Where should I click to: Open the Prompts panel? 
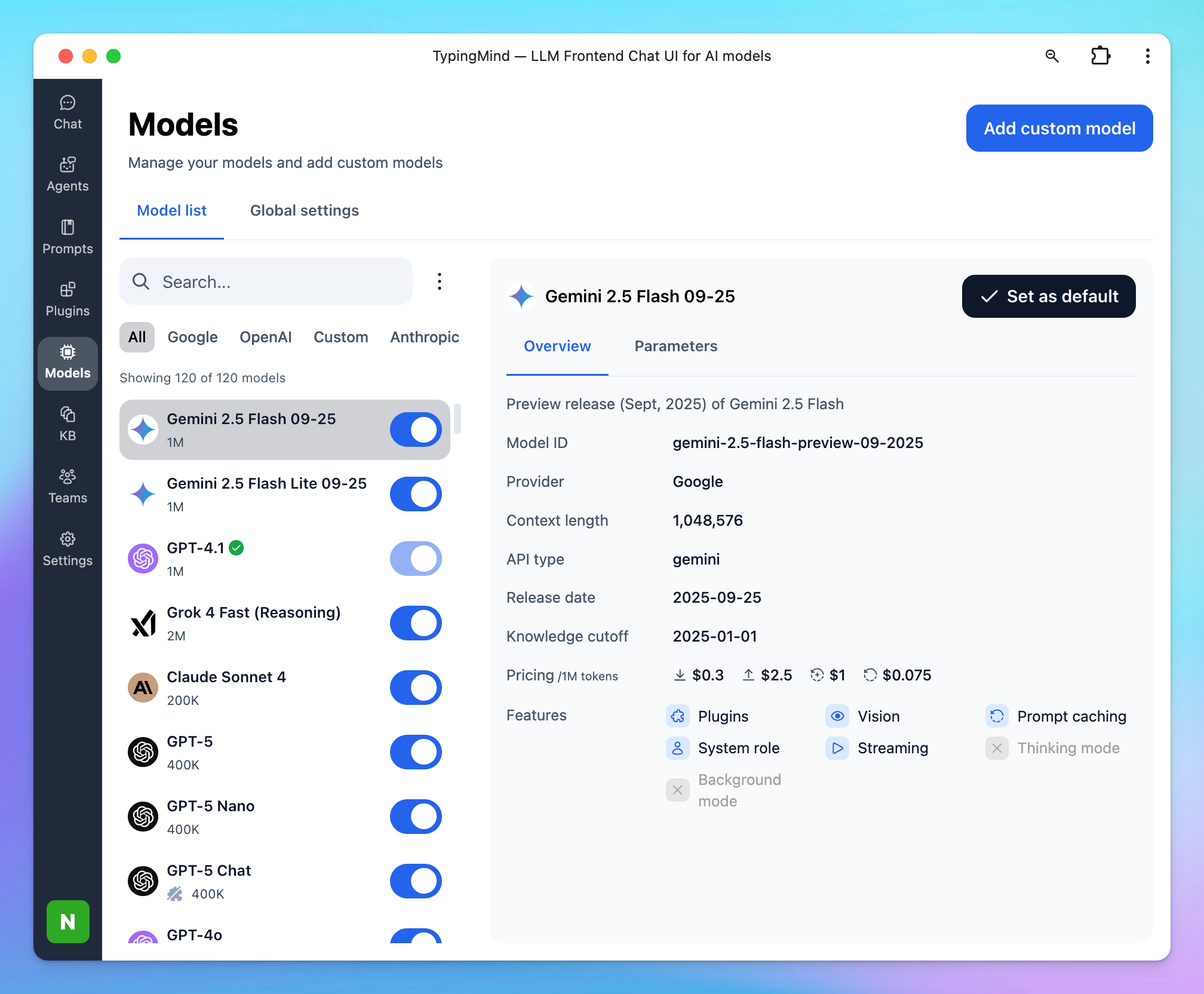click(67, 237)
